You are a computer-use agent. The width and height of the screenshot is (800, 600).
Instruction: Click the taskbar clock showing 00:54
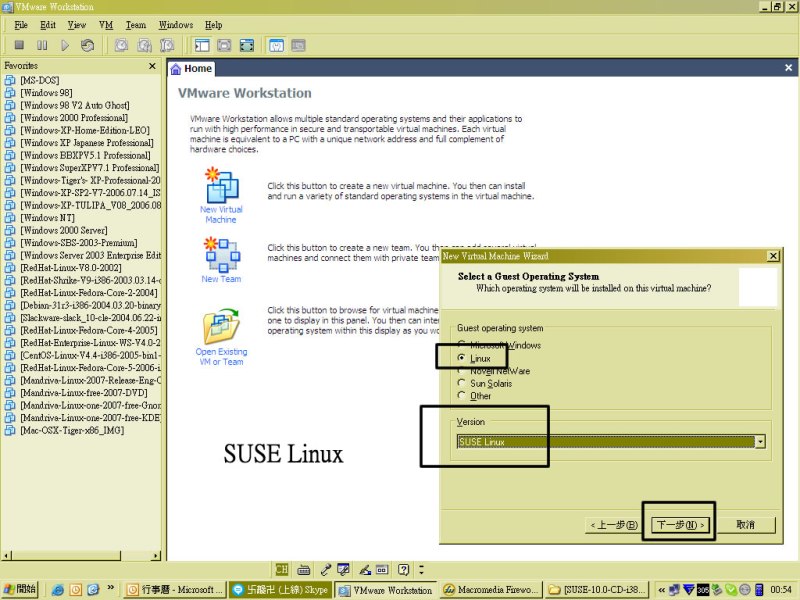point(782,590)
